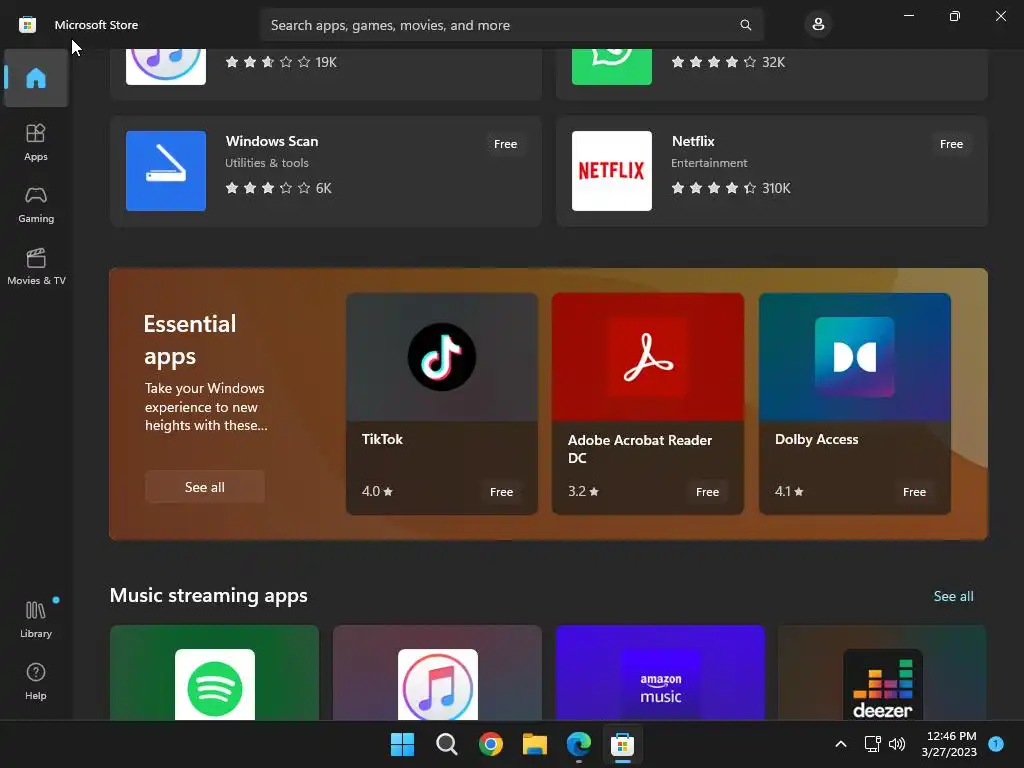Click the 19K rating count

coord(326,62)
